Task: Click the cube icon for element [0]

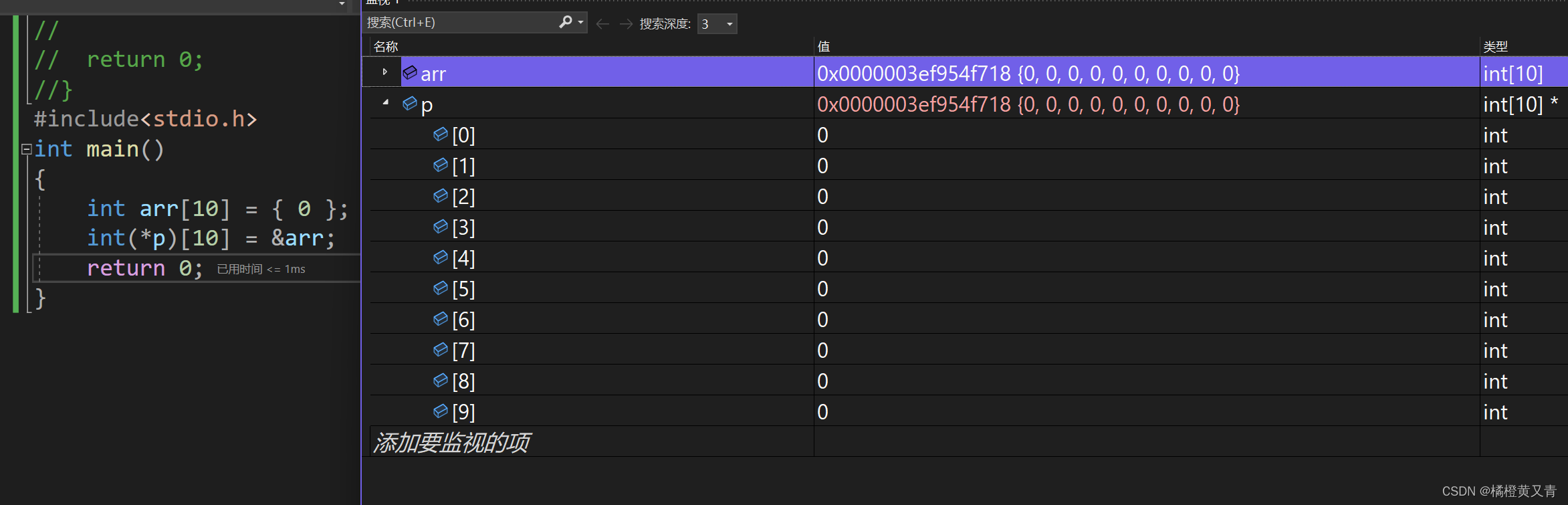Action: pyautogui.click(x=441, y=134)
